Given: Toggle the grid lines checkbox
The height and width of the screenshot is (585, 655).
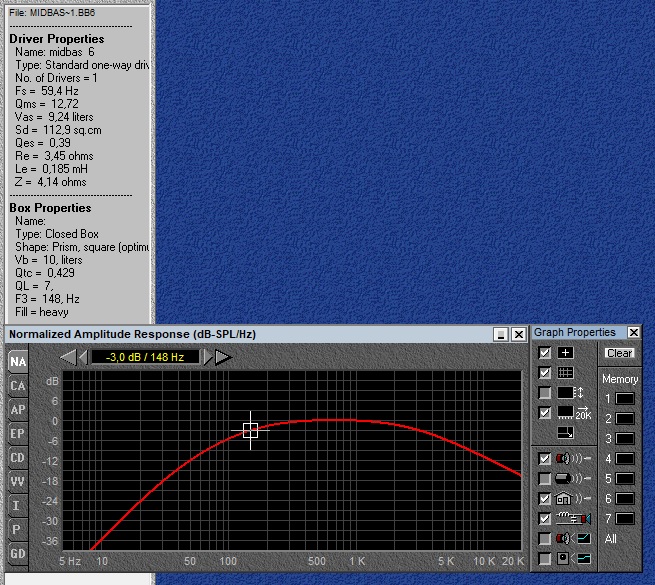Looking at the screenshot, I should tap(545, 373).
